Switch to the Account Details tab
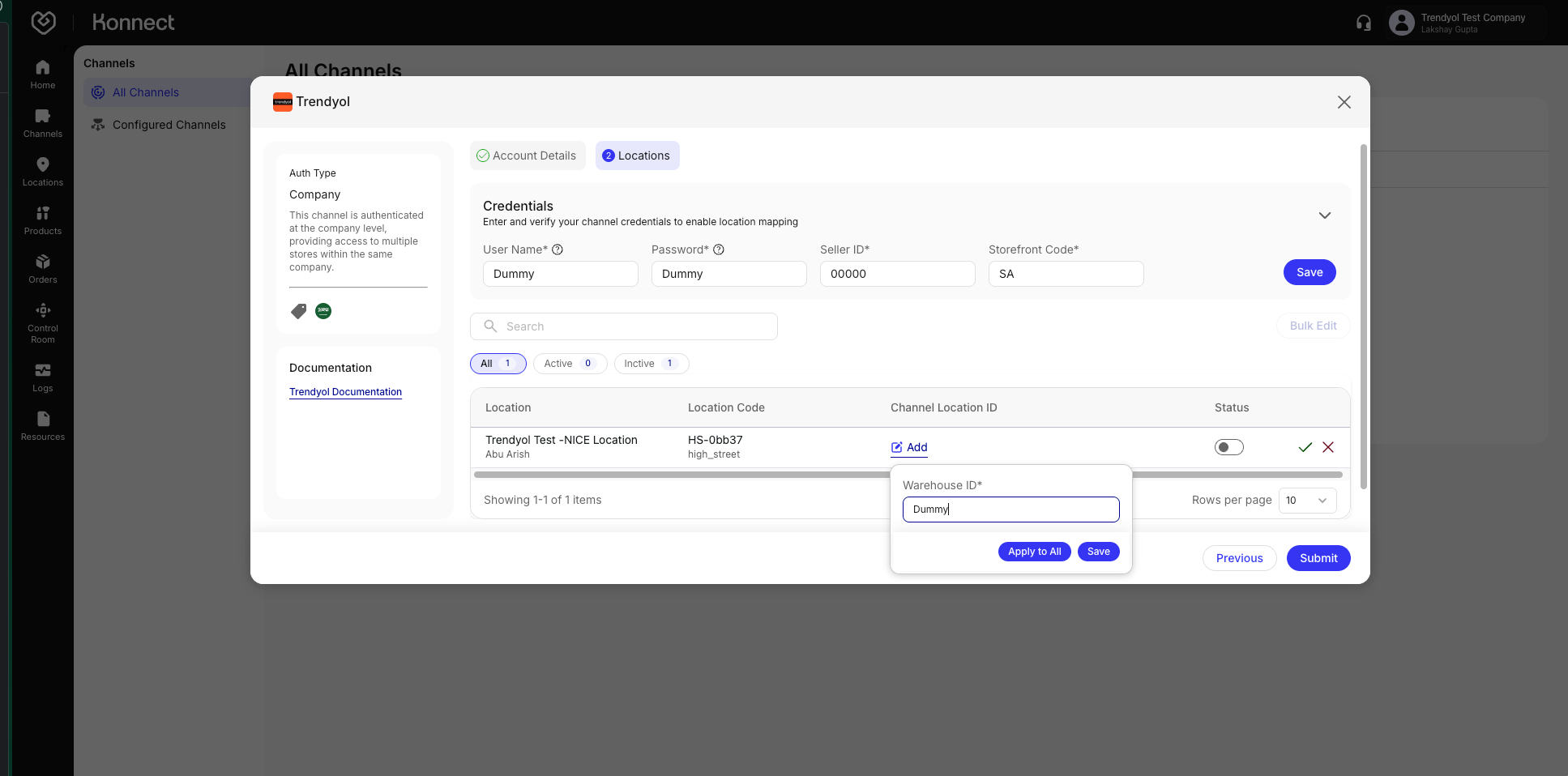The height and width of the screenshot is (776, 1568). click(528, 156)
